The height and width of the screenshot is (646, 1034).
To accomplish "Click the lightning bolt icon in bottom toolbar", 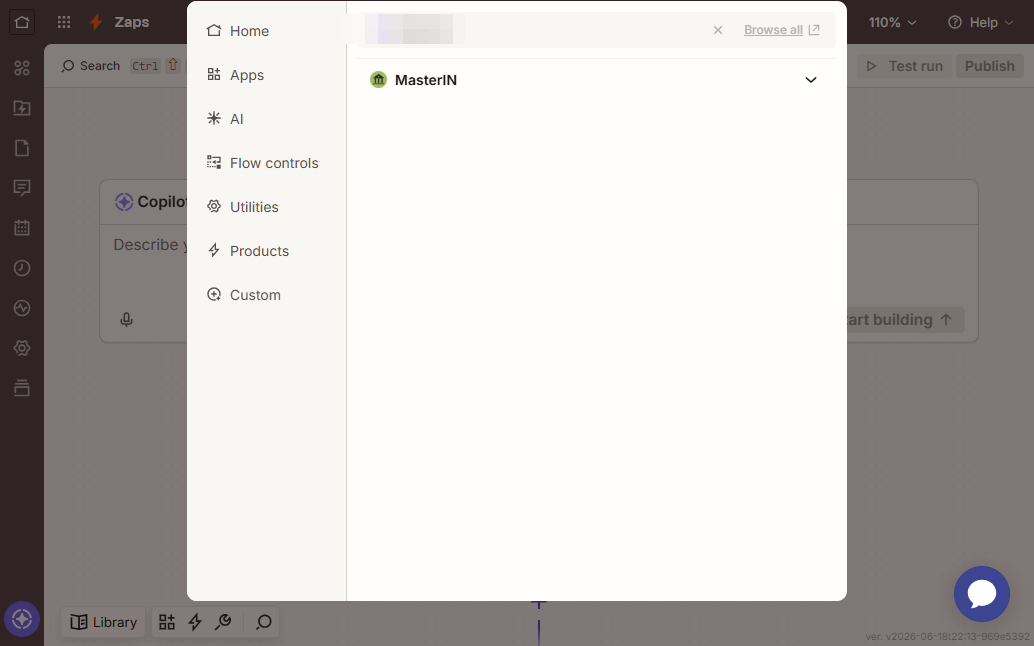I will click(195, 622).
